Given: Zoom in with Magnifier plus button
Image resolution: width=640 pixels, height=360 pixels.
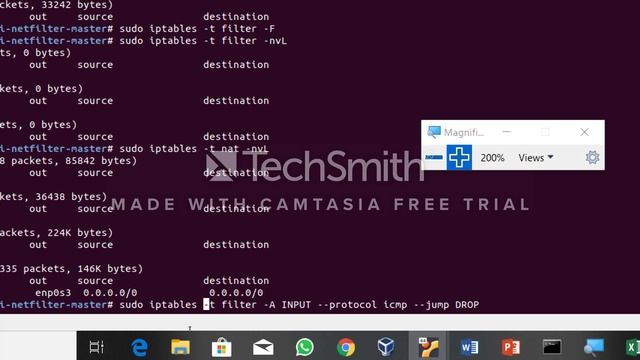Looking at the screenshot, I should click(459, 157).
